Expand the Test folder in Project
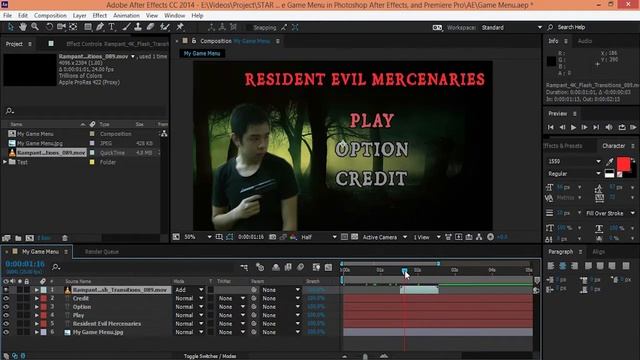Image resolution: width=640 pixels, height=360 pixels. [5, 162]
